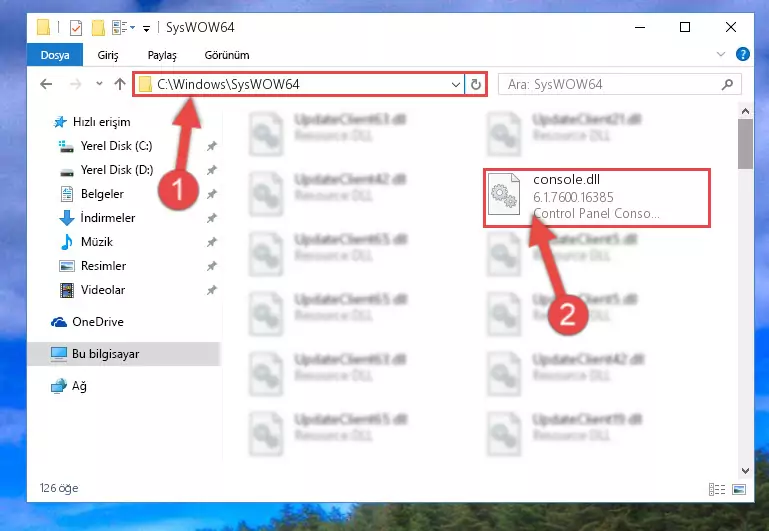Open Müzik in the sidebar
Screen dimensions: 769x531
[86, 242]
